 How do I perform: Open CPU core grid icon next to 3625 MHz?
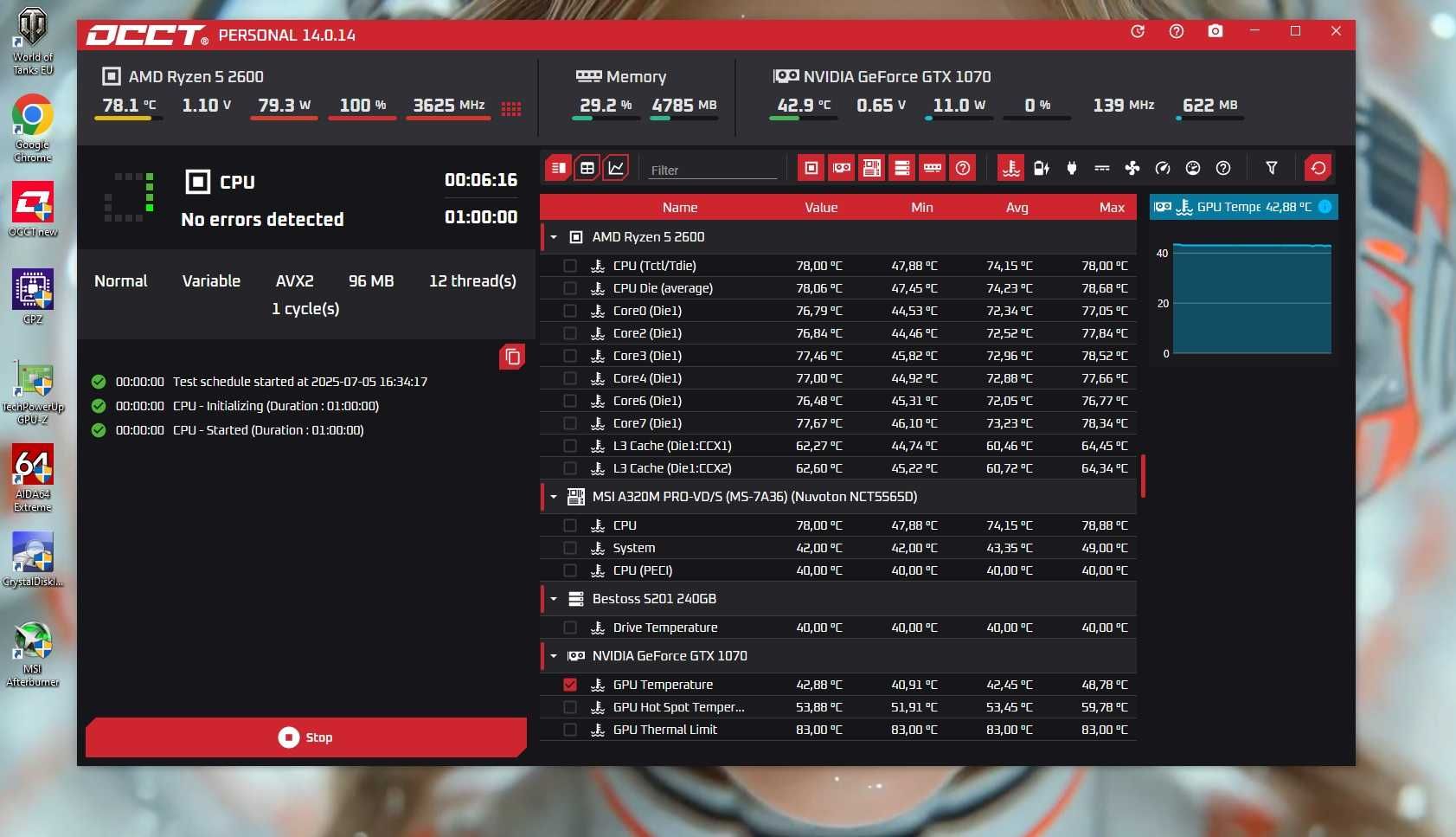(x=511, y=108)
